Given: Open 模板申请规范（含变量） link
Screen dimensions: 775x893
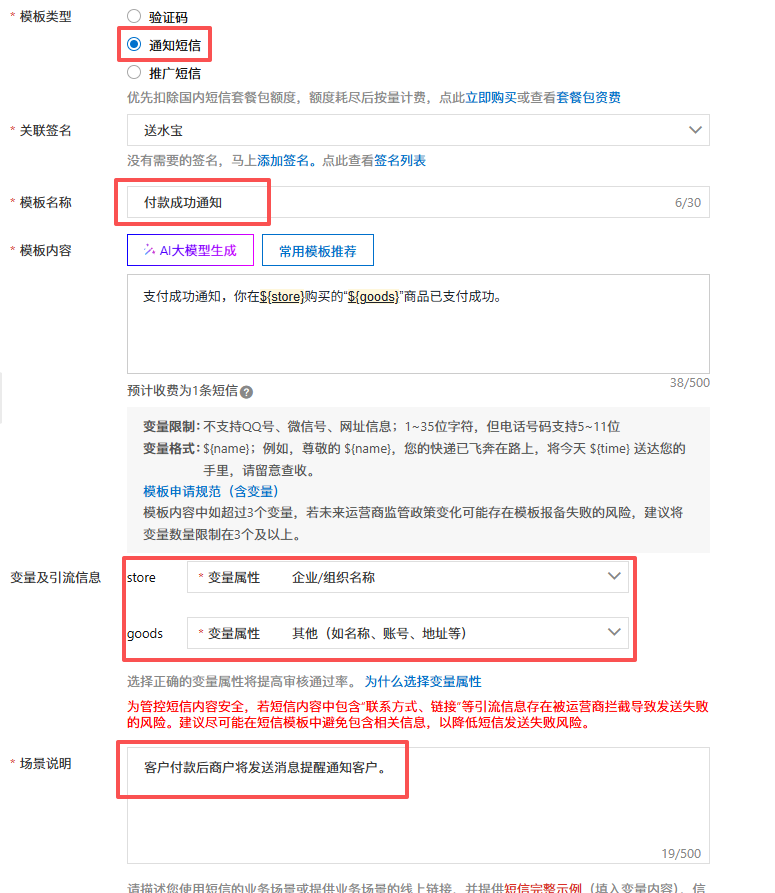Looking at the screenshot, I should click(211, 491).
